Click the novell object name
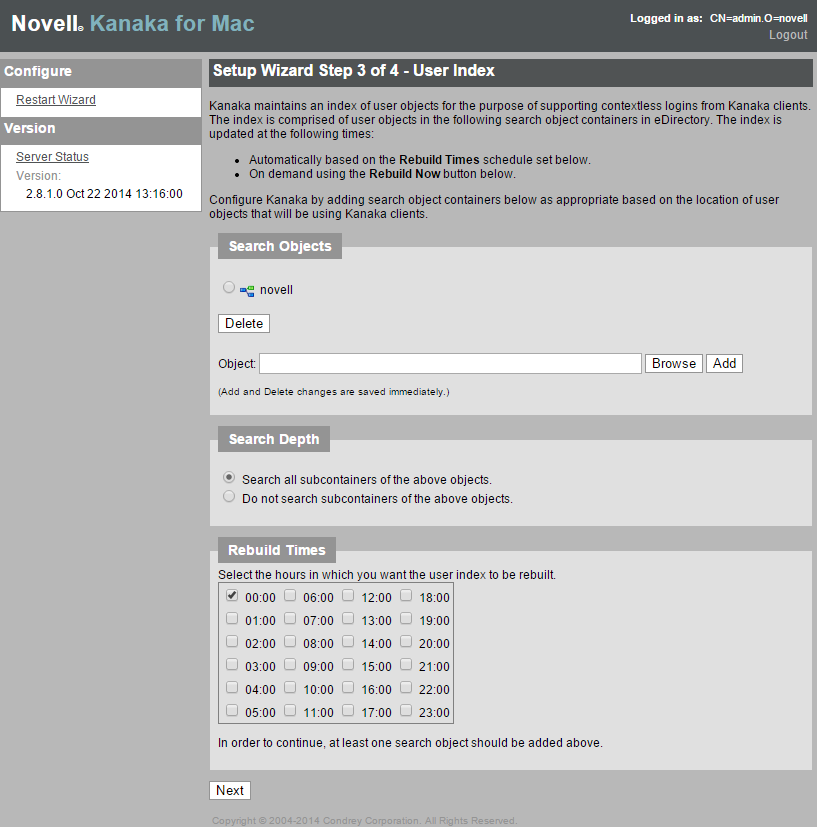The height and width of the screenshot is (827, 817). (276, 290)
